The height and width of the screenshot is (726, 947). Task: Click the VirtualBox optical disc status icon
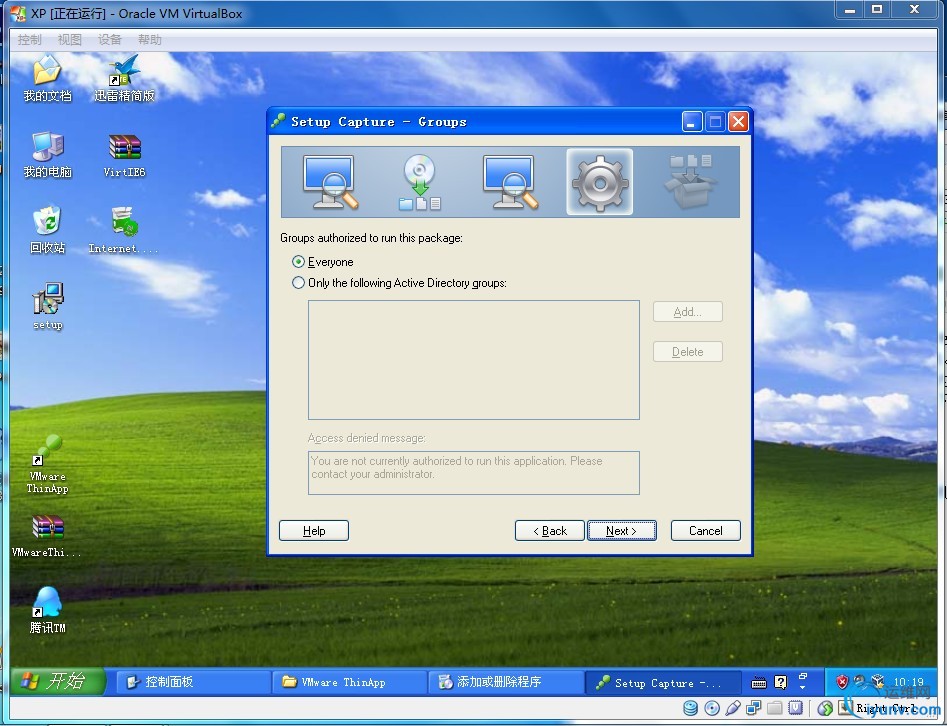point(712,708)
